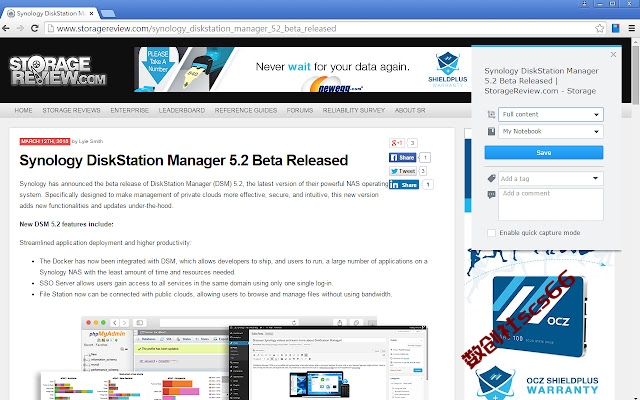Share article via Facebook Share button
The image size is (640, 400).
(402, 157)
